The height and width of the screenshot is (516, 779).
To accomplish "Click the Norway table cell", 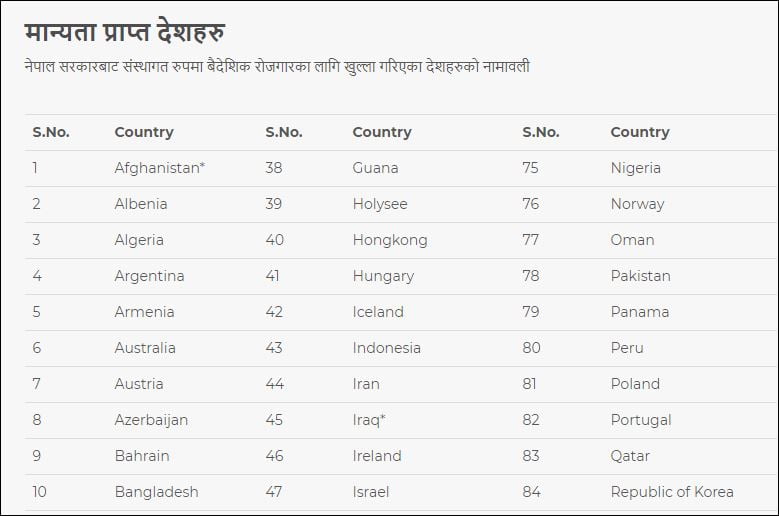I will [637, 204].
